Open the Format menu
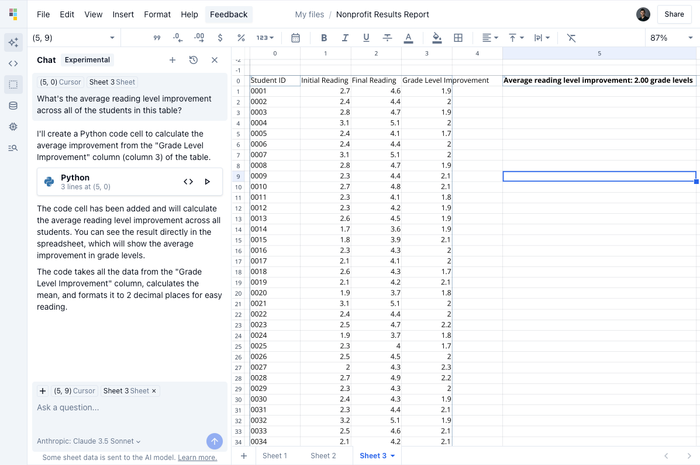This screenshot has height=465, width=700. coord(157,14)
